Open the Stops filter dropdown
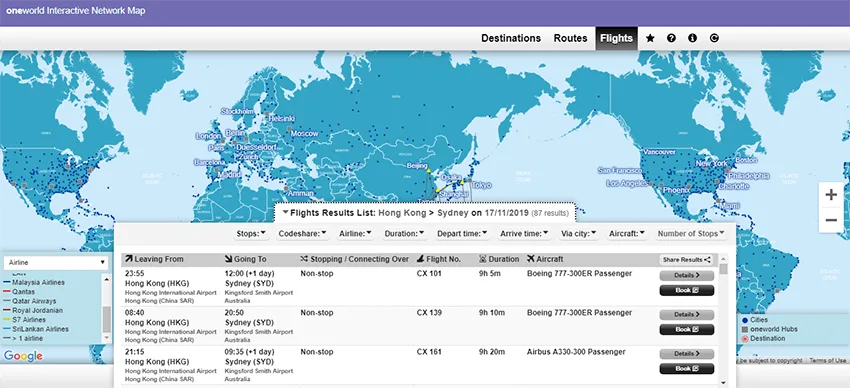 (x=251, y=234)
